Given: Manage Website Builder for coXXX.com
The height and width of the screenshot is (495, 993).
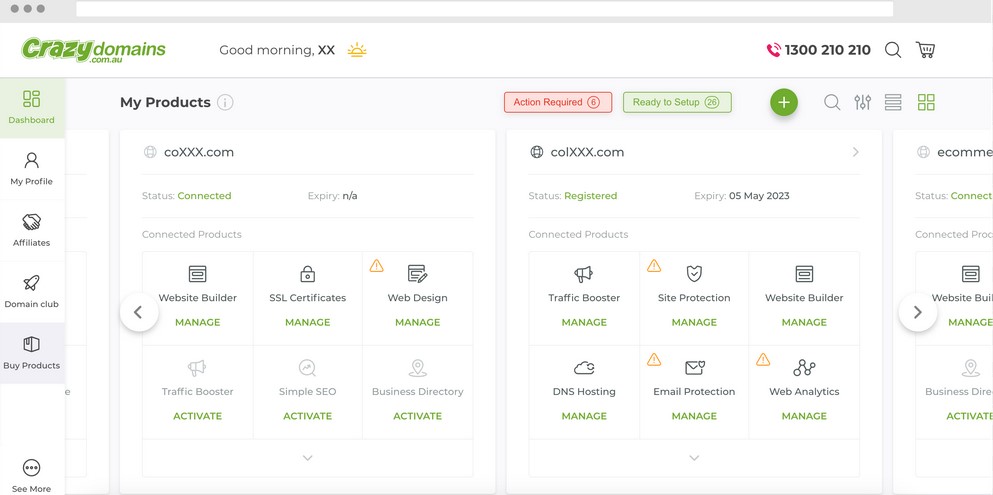Looking at the screenshot, I should tap(198, 322).
